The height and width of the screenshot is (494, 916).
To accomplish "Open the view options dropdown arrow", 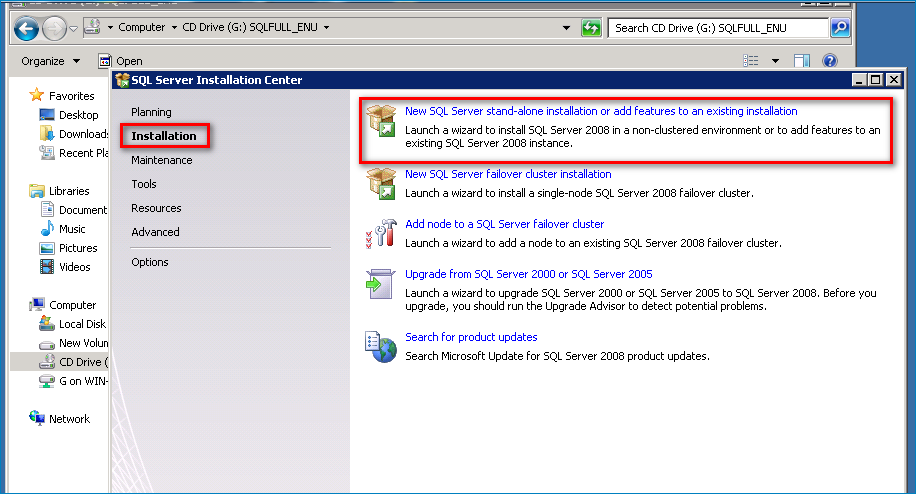I will 775,61.
